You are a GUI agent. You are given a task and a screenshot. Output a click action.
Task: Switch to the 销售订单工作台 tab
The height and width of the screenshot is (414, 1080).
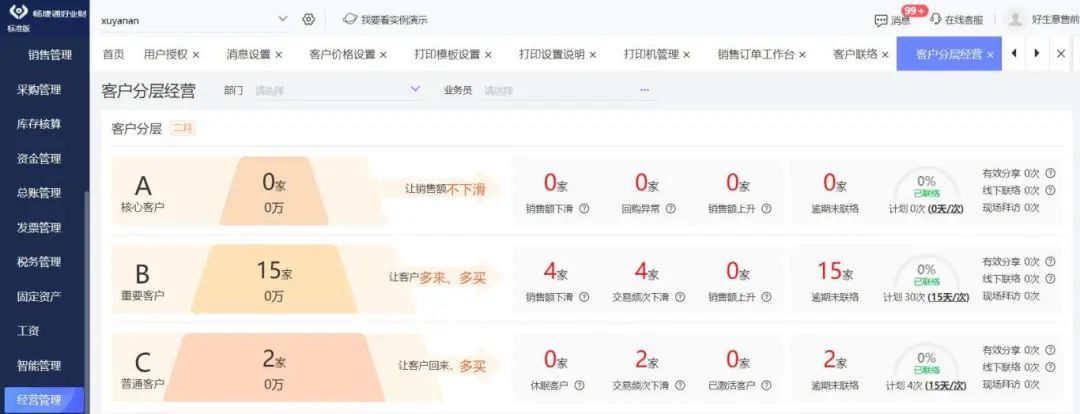coord(755,54)
